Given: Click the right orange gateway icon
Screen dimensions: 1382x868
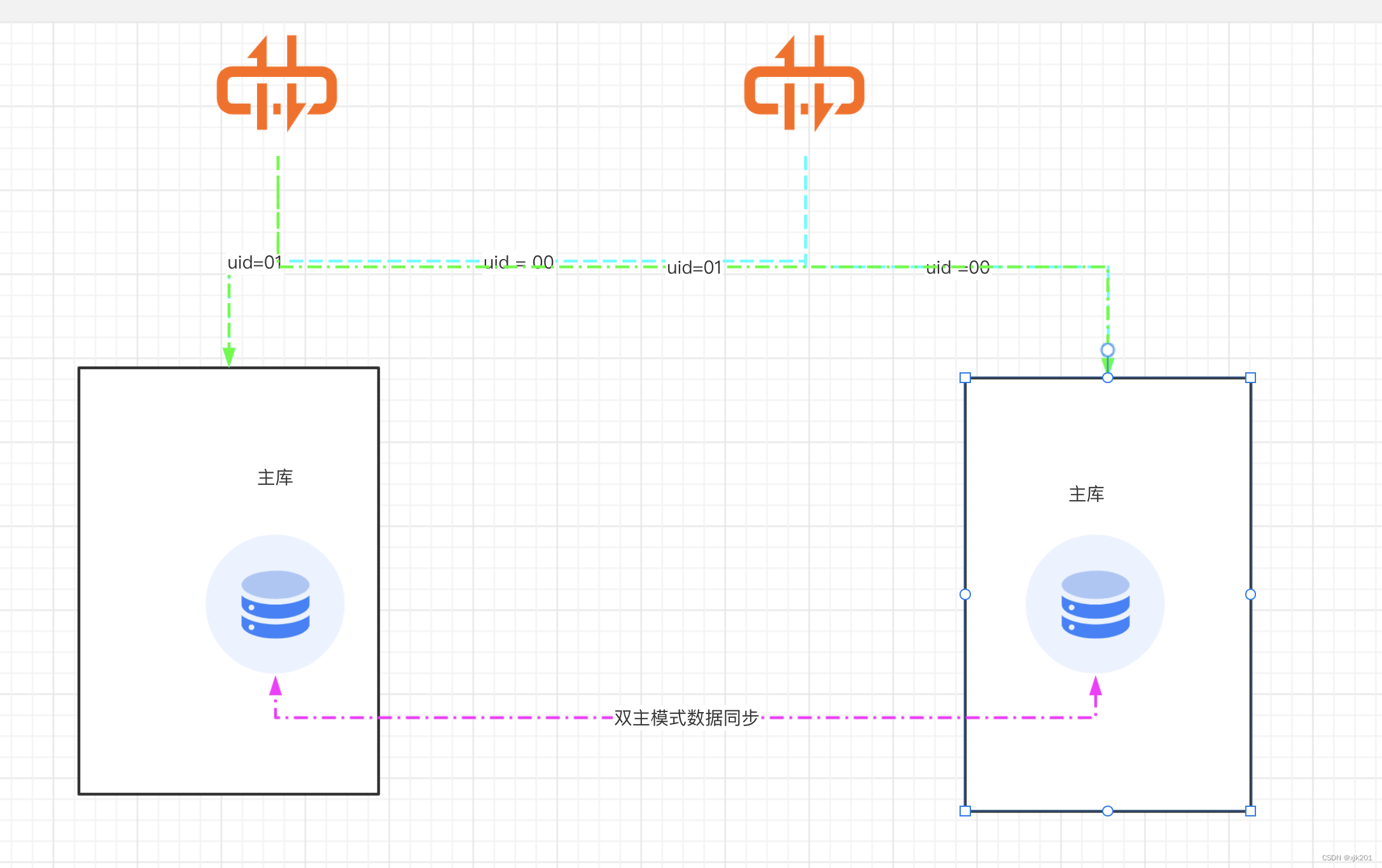Looking at the screenshot, I should click(804, 84).
